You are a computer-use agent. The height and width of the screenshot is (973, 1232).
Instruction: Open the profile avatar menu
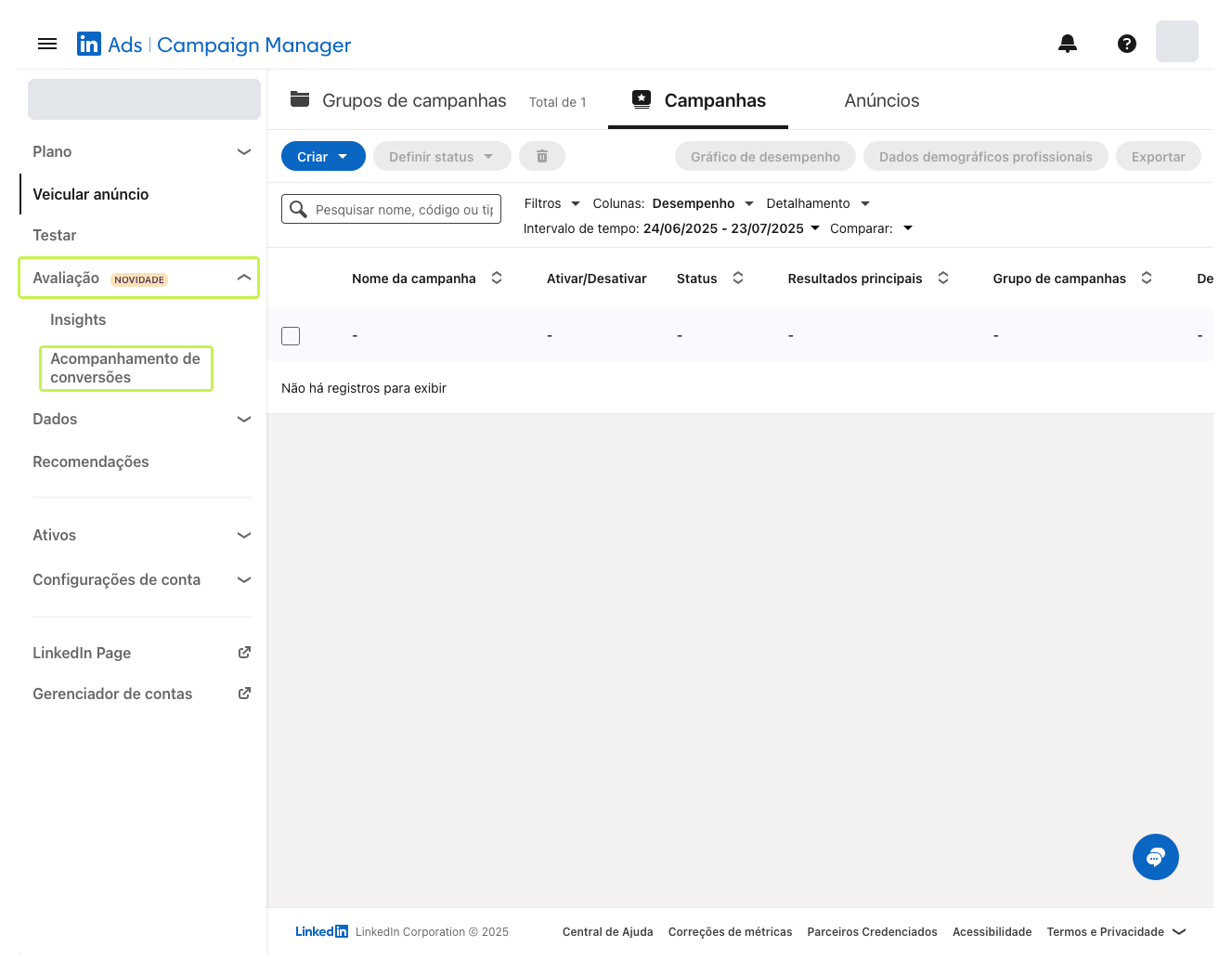pyautogui.click(x=1177, y=42)
